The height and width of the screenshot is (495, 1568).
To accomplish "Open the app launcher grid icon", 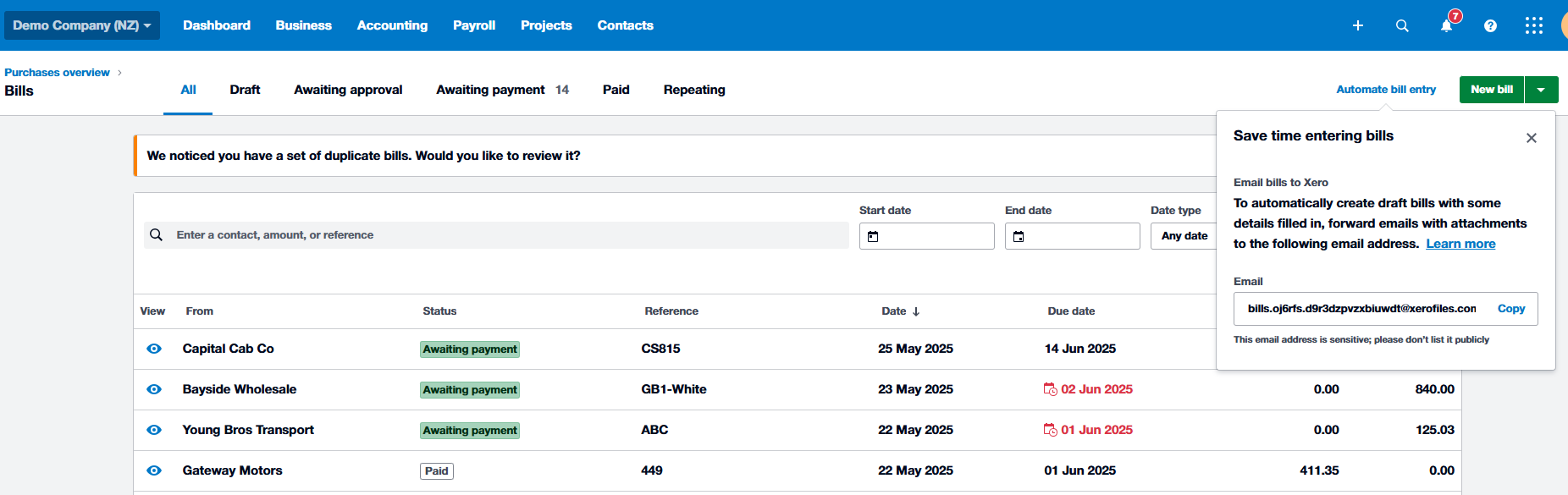I will (1533, 25).
